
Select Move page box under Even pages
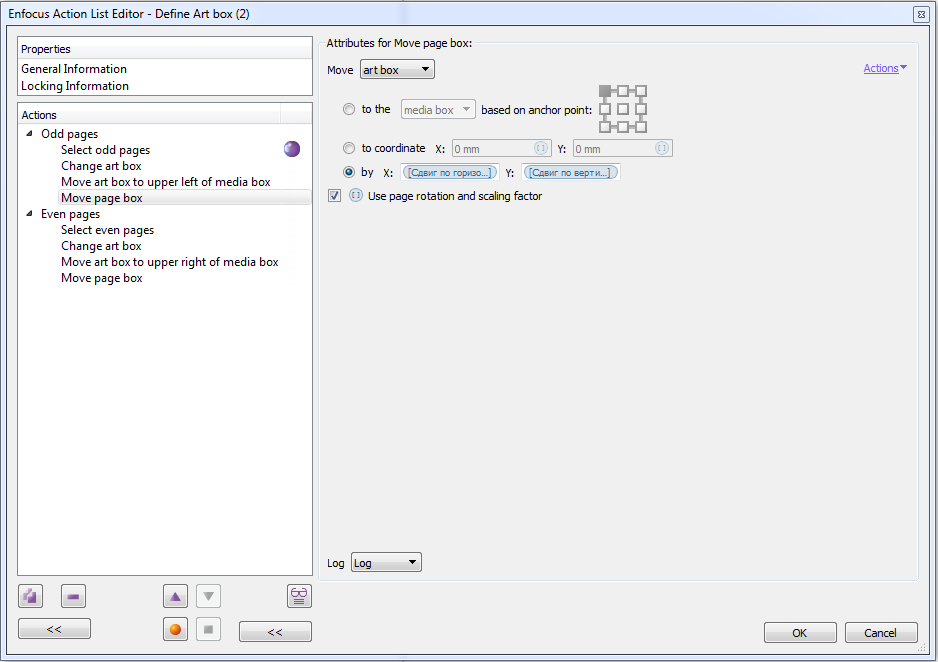click(102, 278)
